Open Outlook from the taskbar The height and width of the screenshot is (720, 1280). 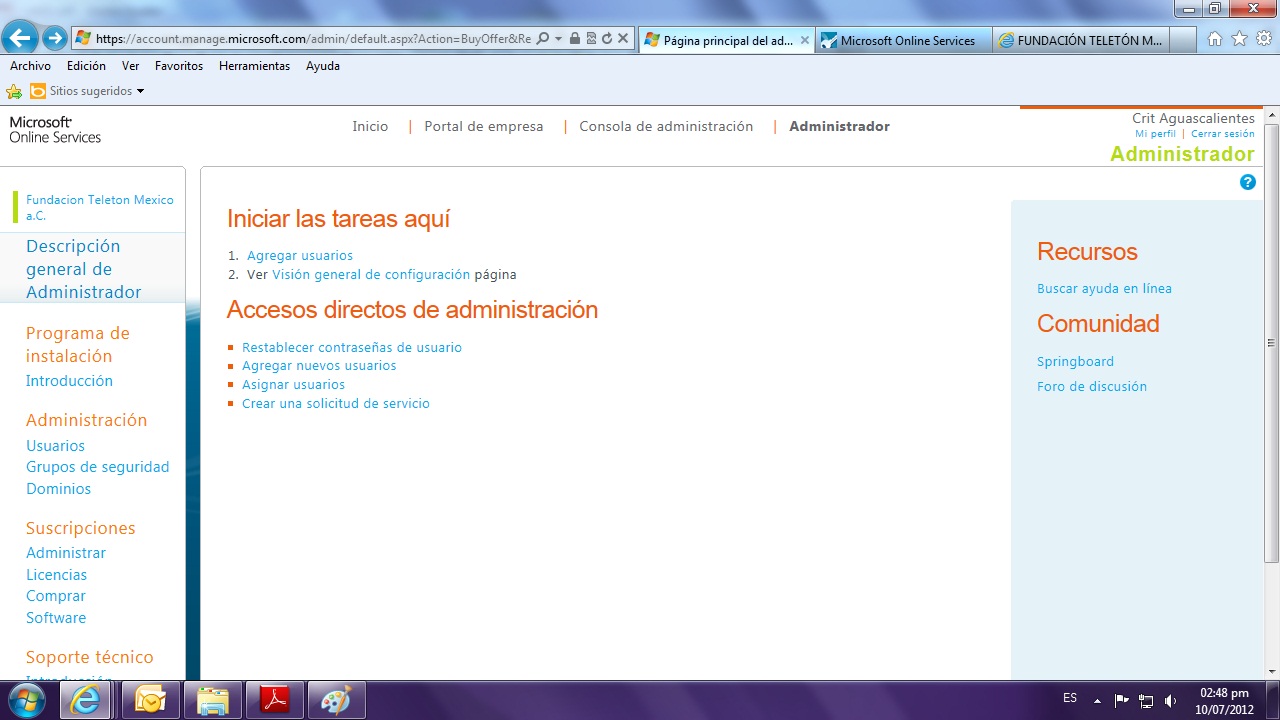[x=150, y=700]
